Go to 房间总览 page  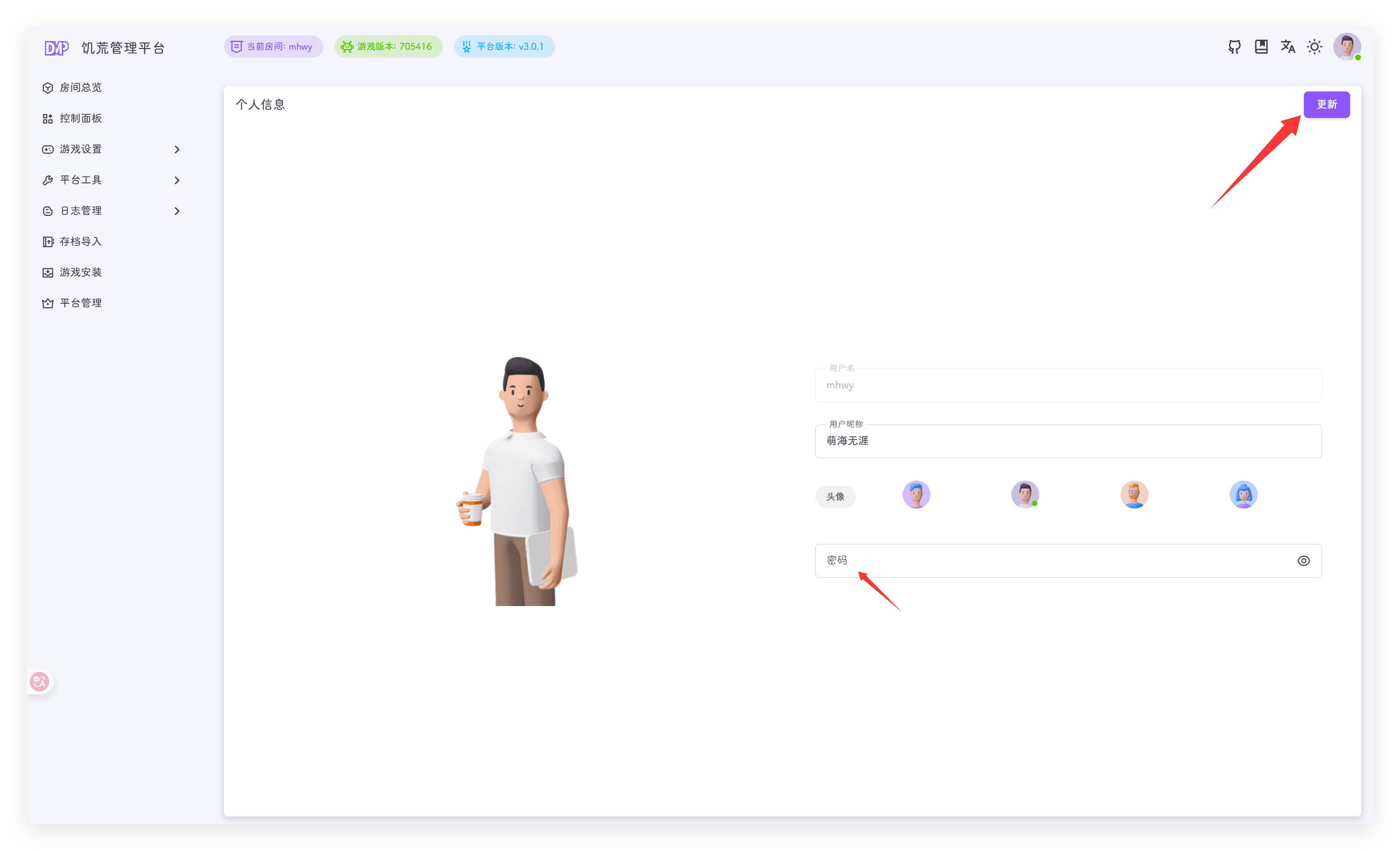click(81, 88)
